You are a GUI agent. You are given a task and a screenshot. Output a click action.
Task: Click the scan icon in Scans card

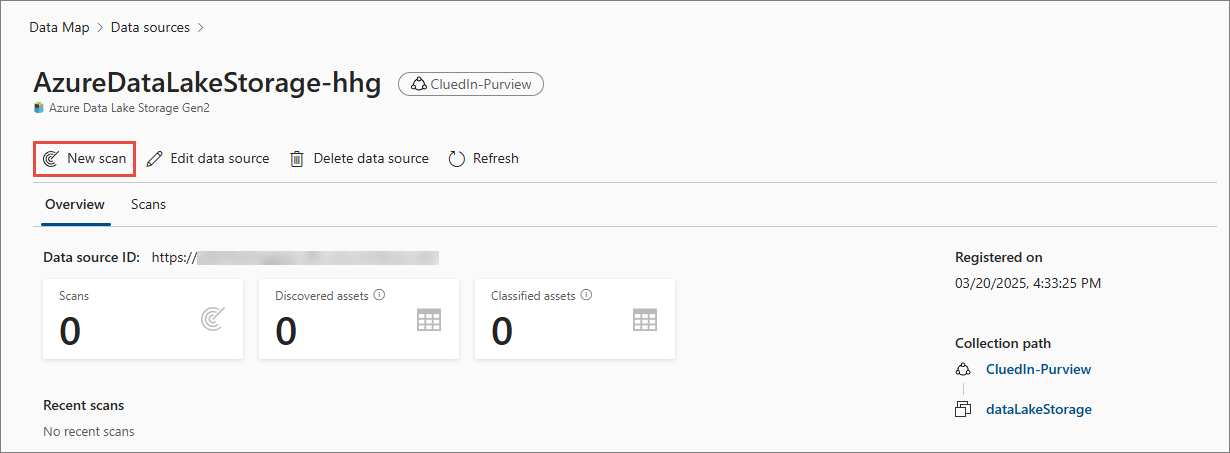click(x=212, y=319)
